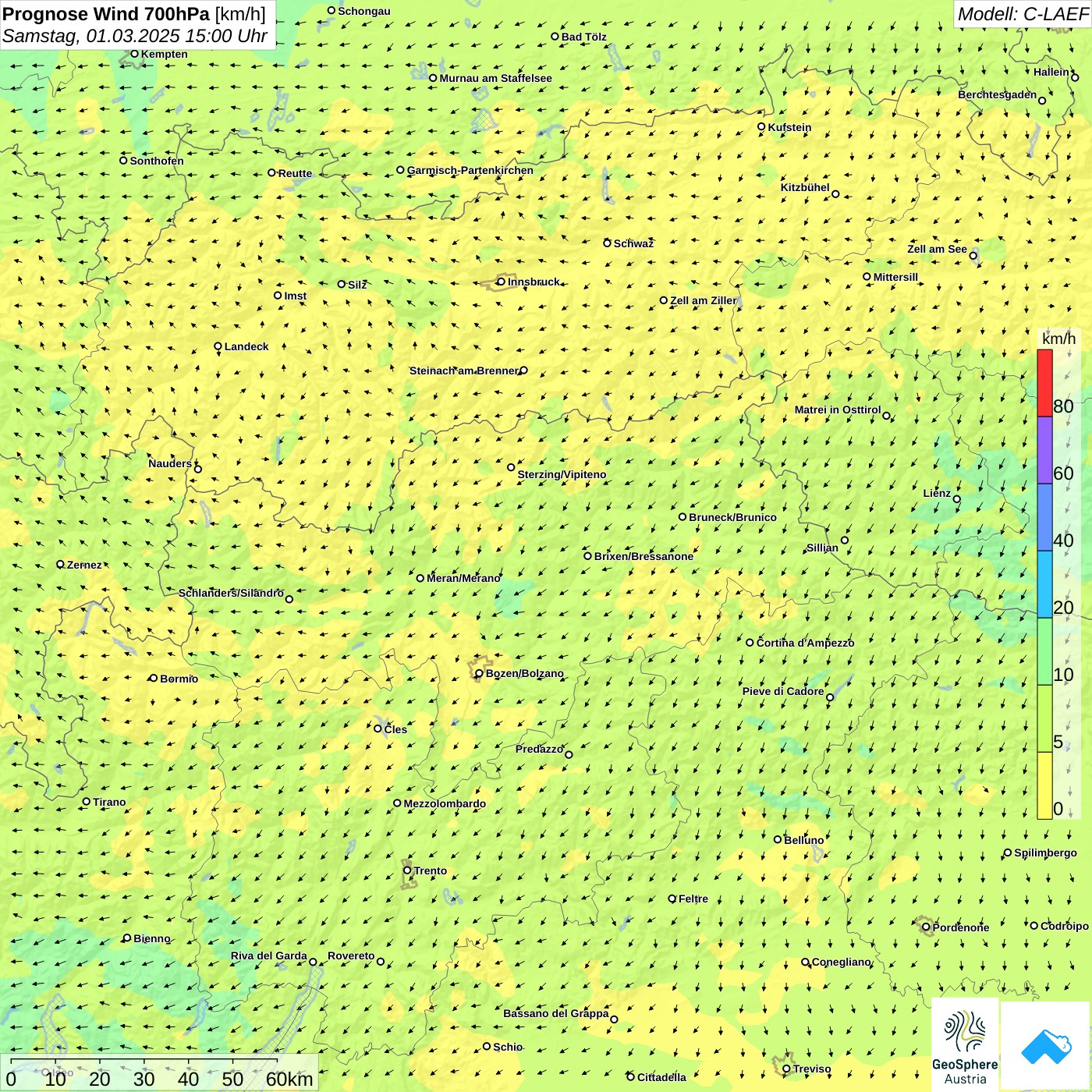Click the Kitzbühel city label
Screen dimensions: 1092x1092
(x=805, y=188)
